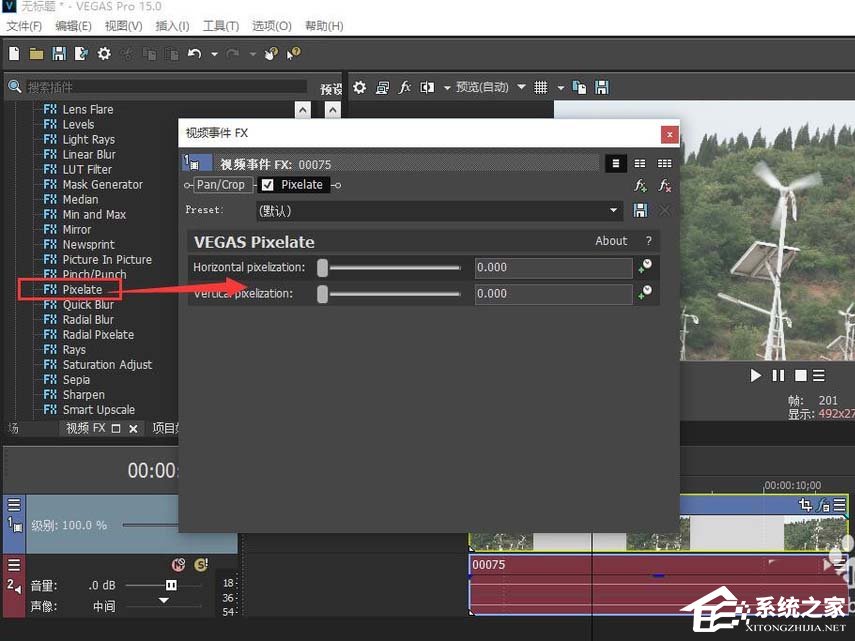Click the About link in Pixelate panel
The height and width of the screenshot is (641, 855).
[x=611, y=241]
